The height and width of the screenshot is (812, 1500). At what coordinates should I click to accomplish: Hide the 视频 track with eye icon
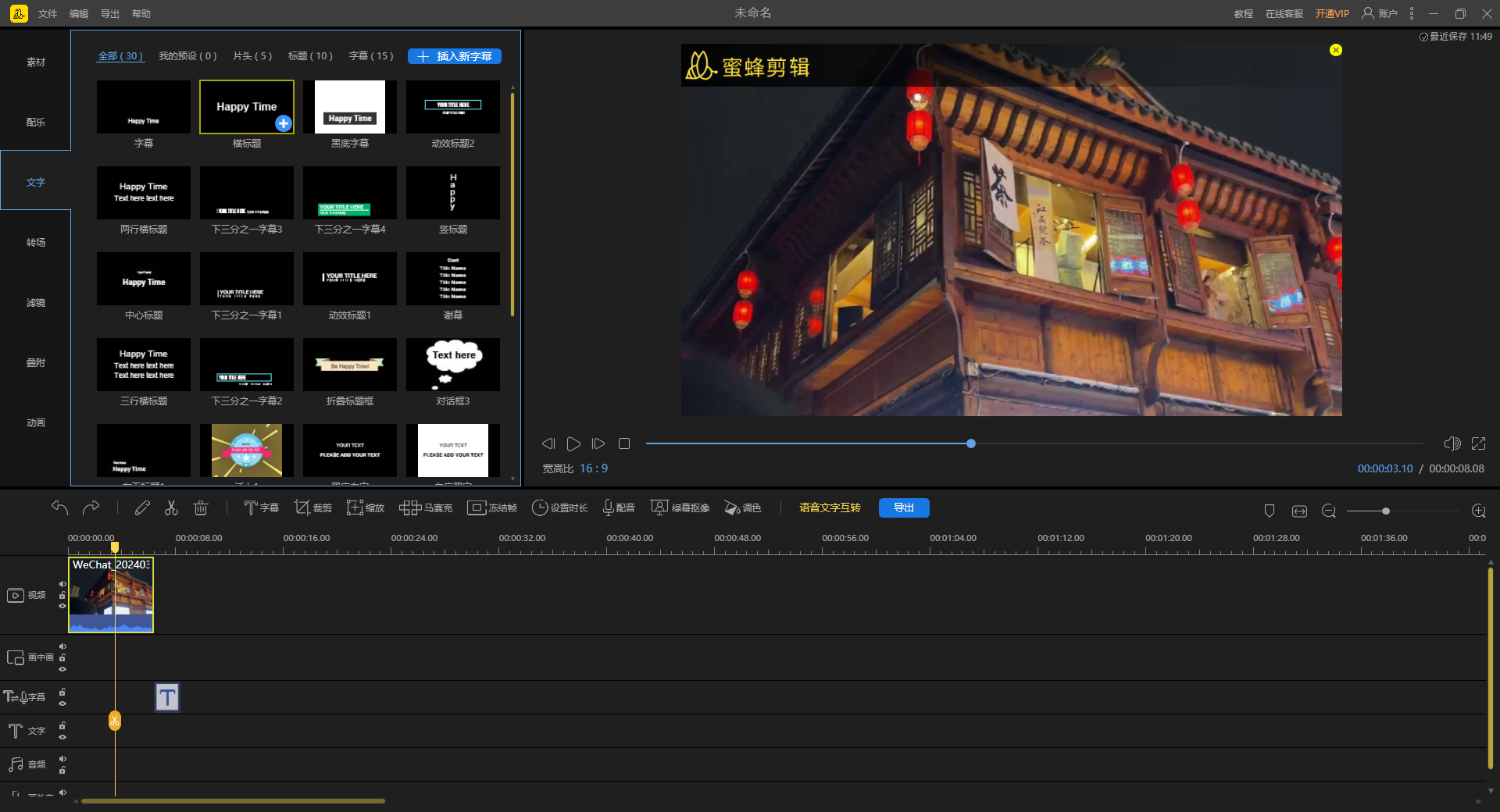click(x=62, y=606)
